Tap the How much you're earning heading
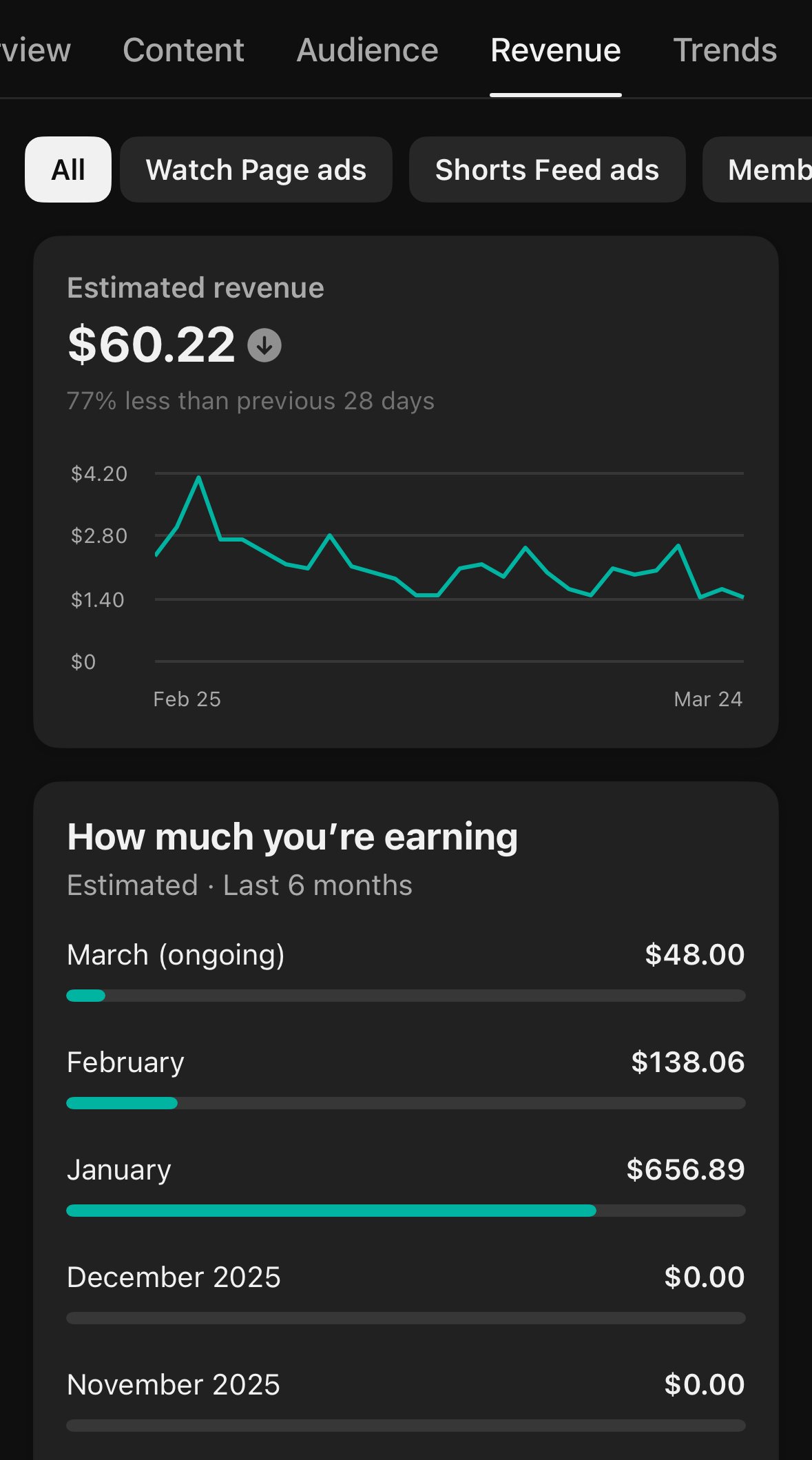812x1460 pixels. point(292,837)
